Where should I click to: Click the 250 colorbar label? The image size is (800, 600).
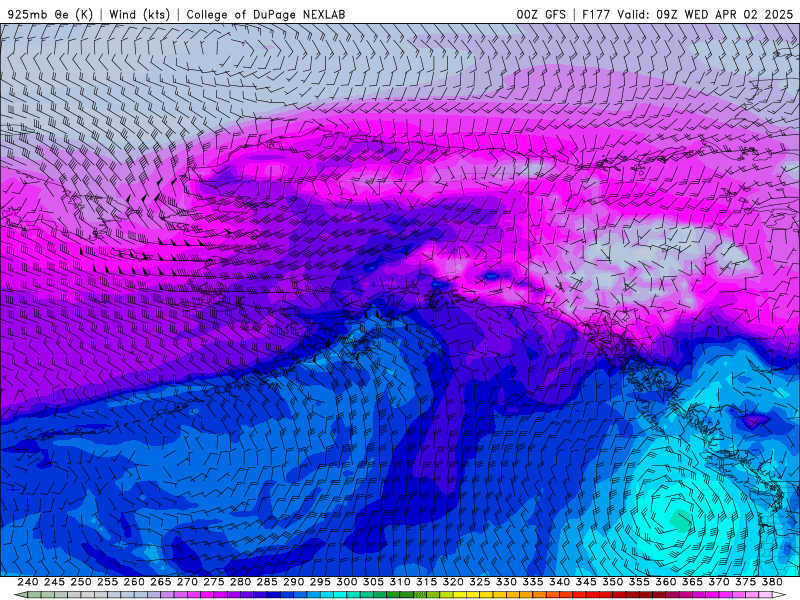point(81,582)
